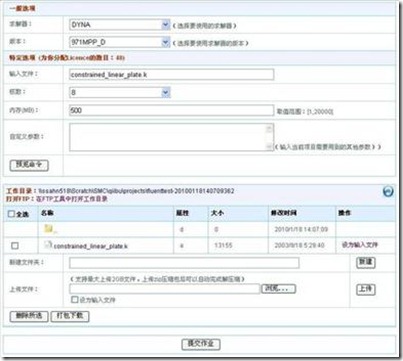Click the file icon of constrained_linear_plate.k
The height and width of the screenshot is (361, 403).
48,245
